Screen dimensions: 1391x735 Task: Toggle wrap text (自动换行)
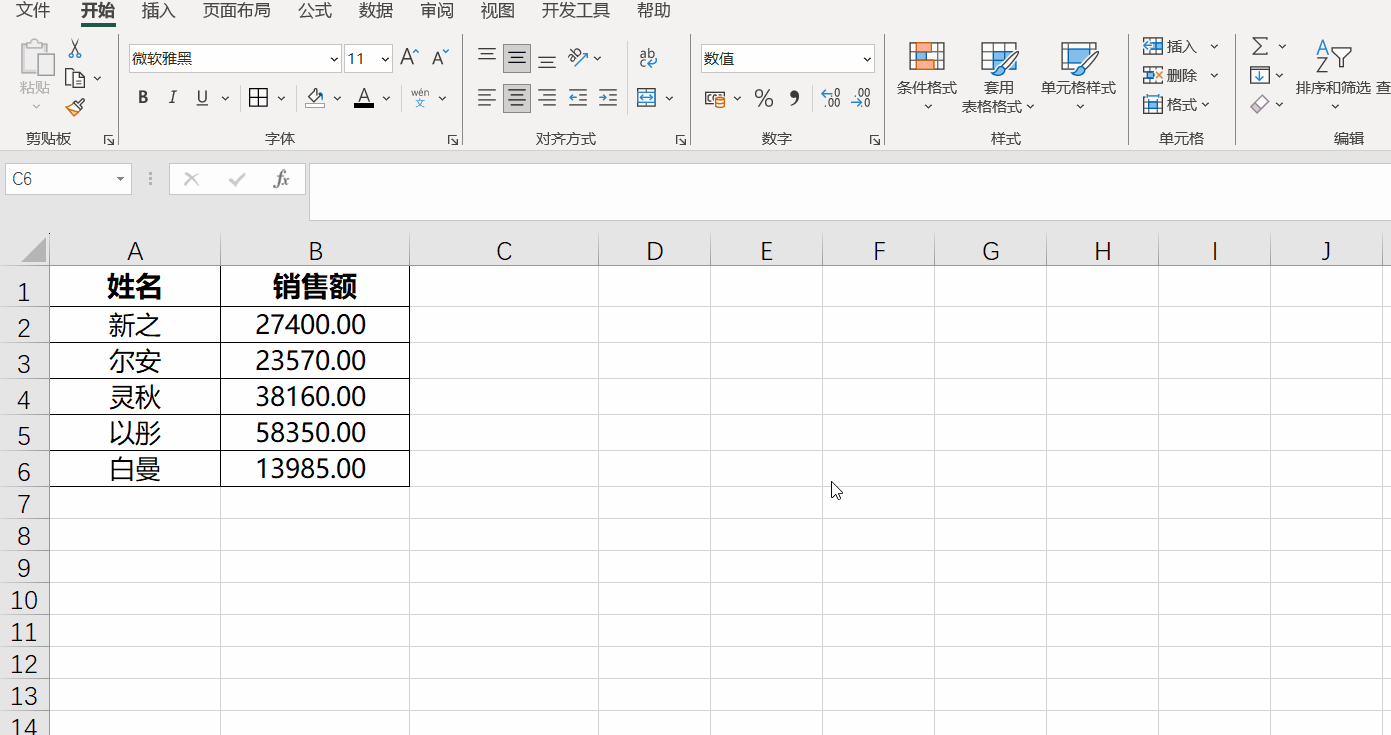click(x=647, y=58)
